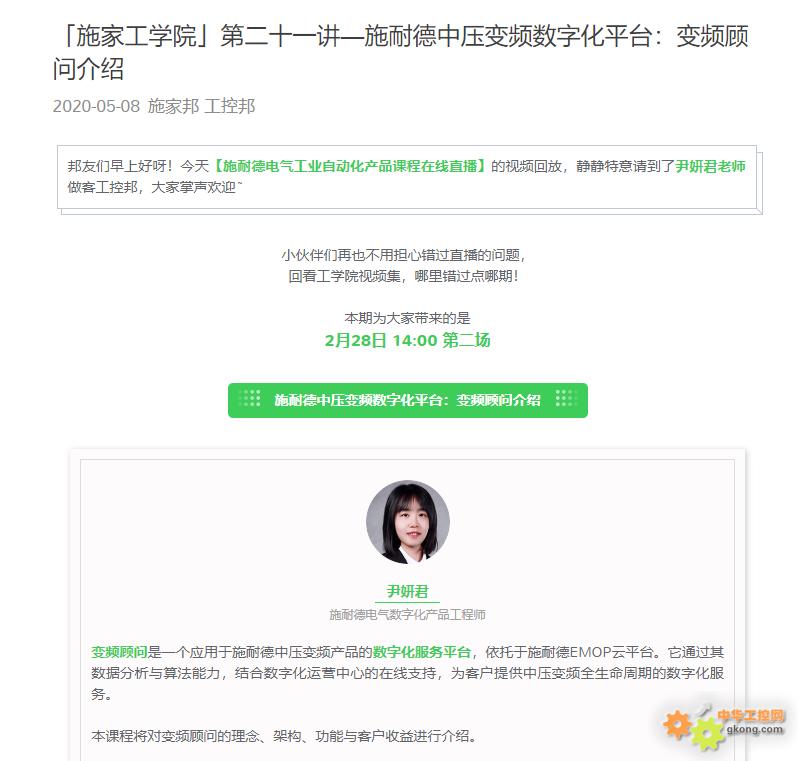This screenshot has width=798, height=761.
Task: Click the 2月28日 14:00 第二场 green heading
Action: (408, 340)
